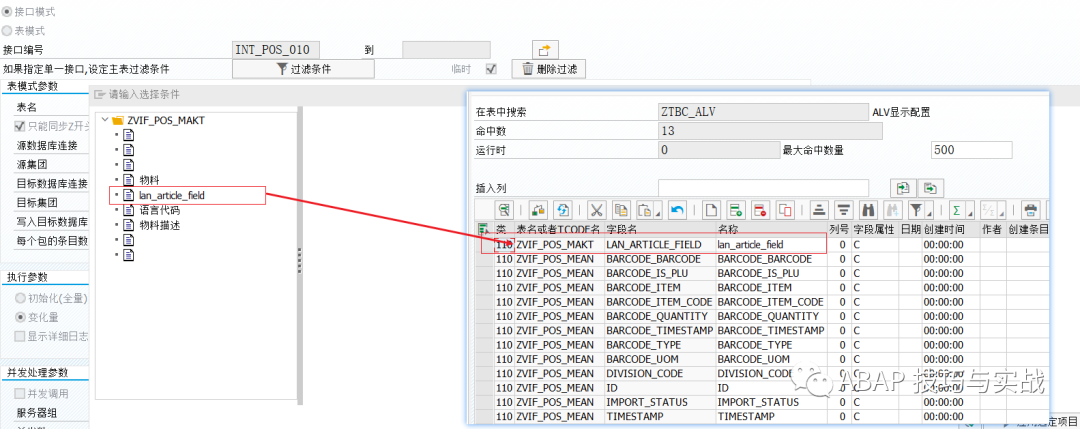Click the 删除过滤 button
The height and width of the screenshot is (429, 1080).
549,69
